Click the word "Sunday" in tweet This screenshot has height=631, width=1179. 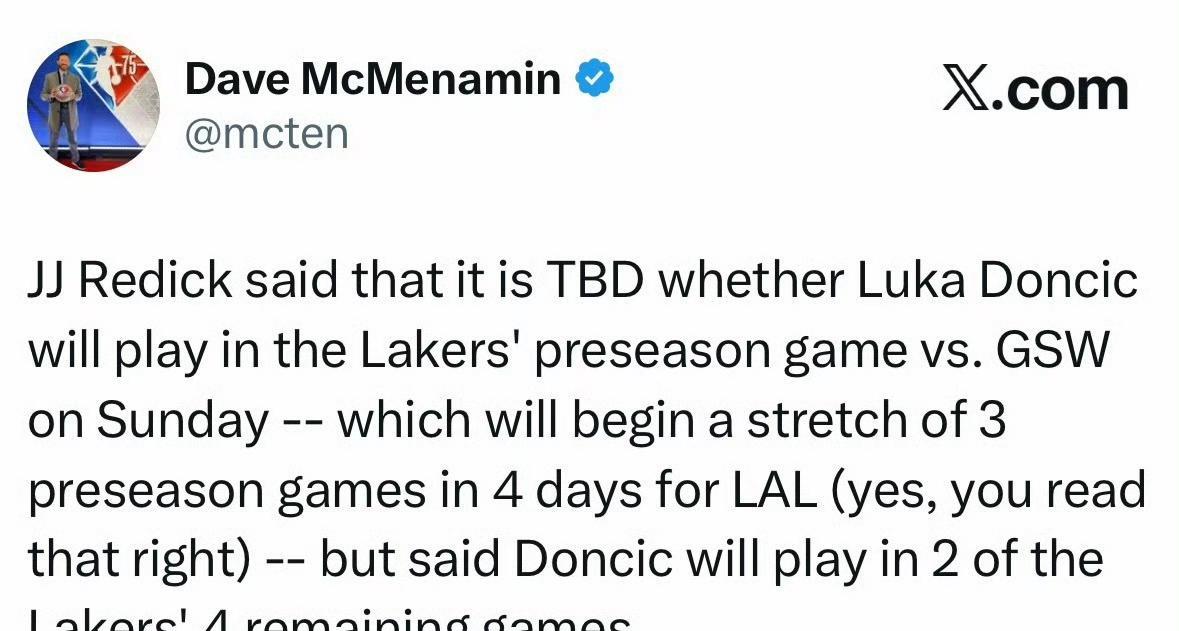[183, 422]
